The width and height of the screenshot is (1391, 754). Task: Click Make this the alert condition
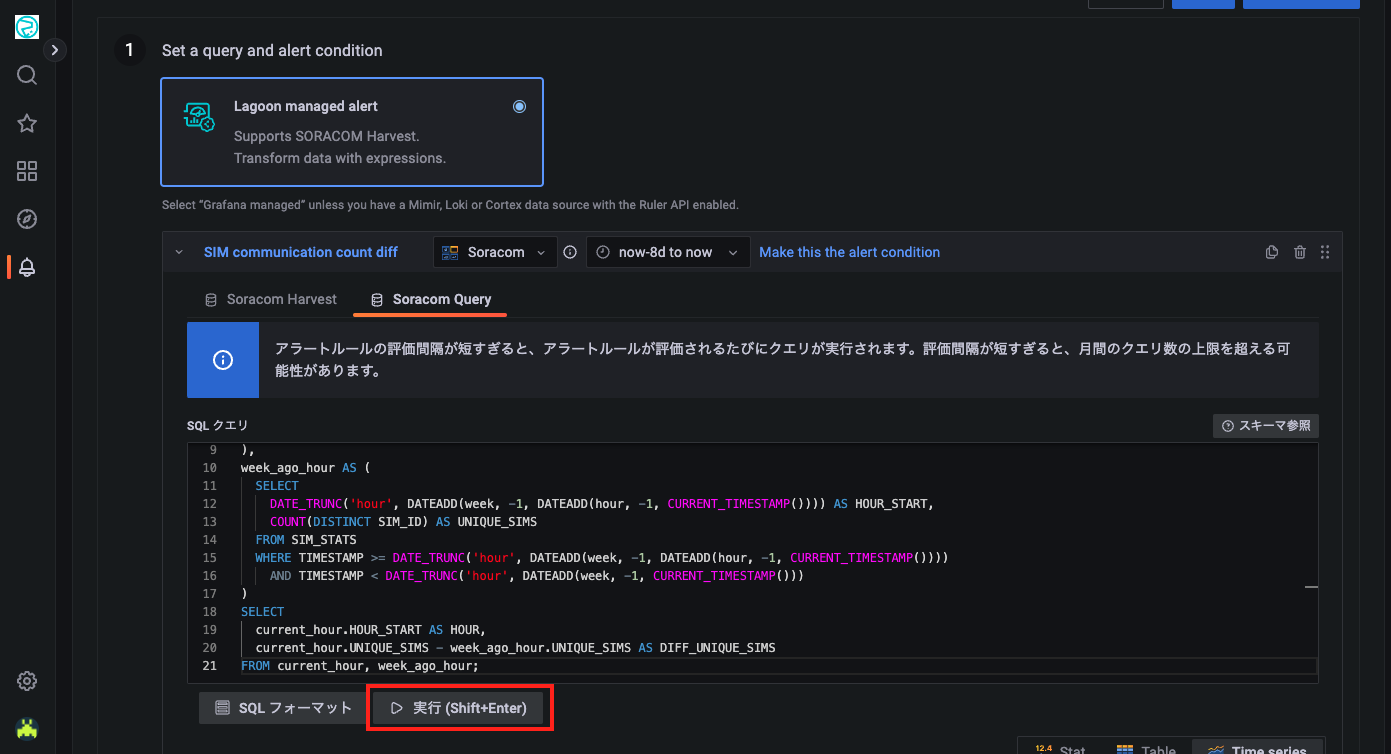849,252
